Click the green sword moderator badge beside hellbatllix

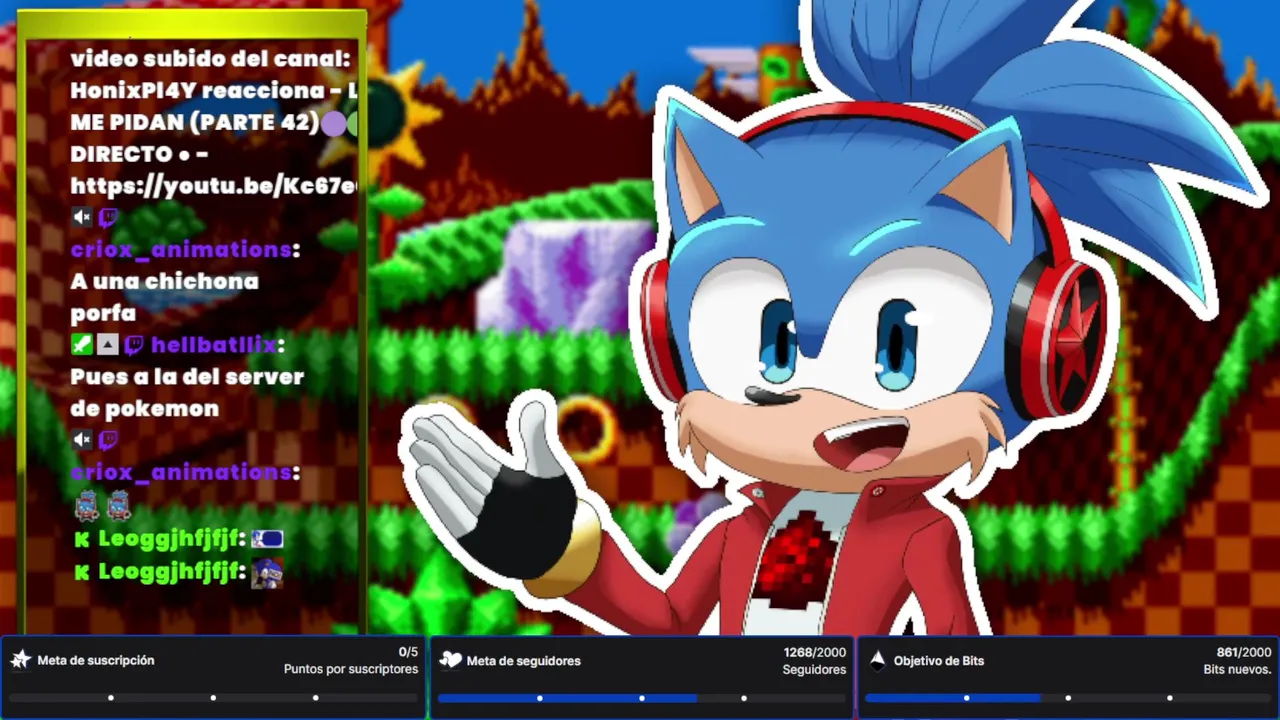[82, 345]
